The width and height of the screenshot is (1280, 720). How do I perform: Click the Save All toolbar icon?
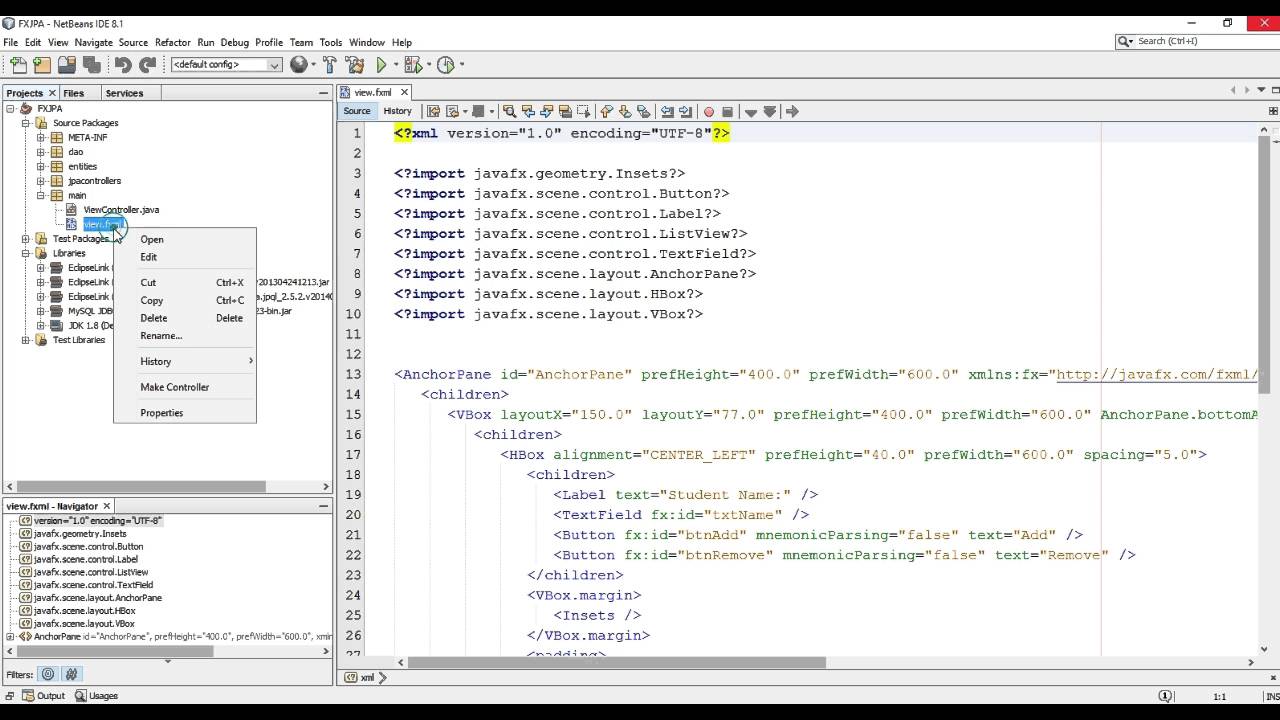click(90, 64)
